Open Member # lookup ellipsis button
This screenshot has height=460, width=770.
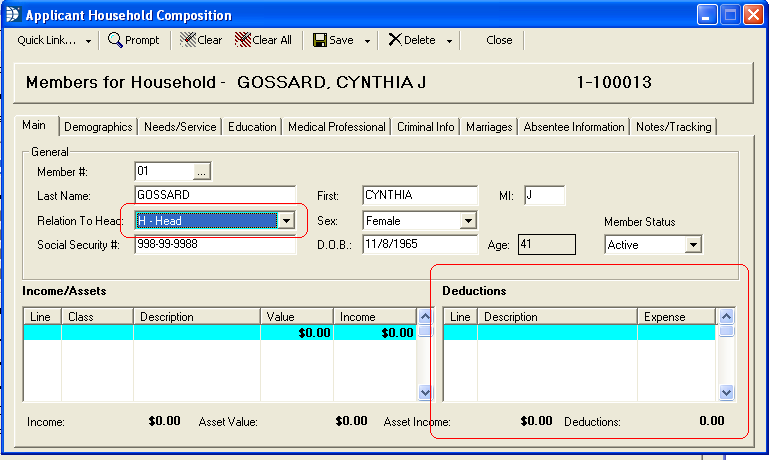[x=202, y=172]
